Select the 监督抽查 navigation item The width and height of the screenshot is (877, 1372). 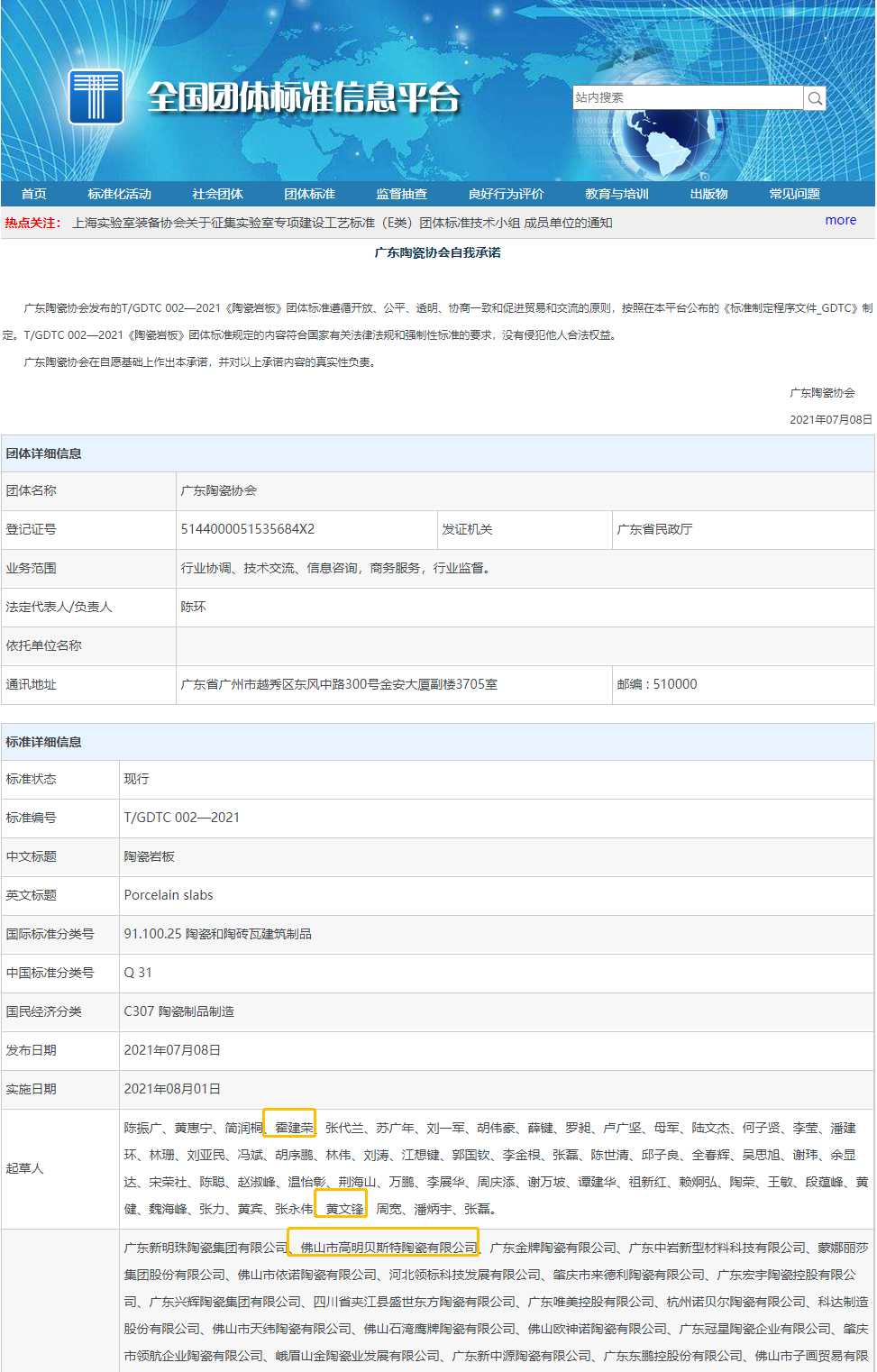pyautogui.click(x=402, y=193)
